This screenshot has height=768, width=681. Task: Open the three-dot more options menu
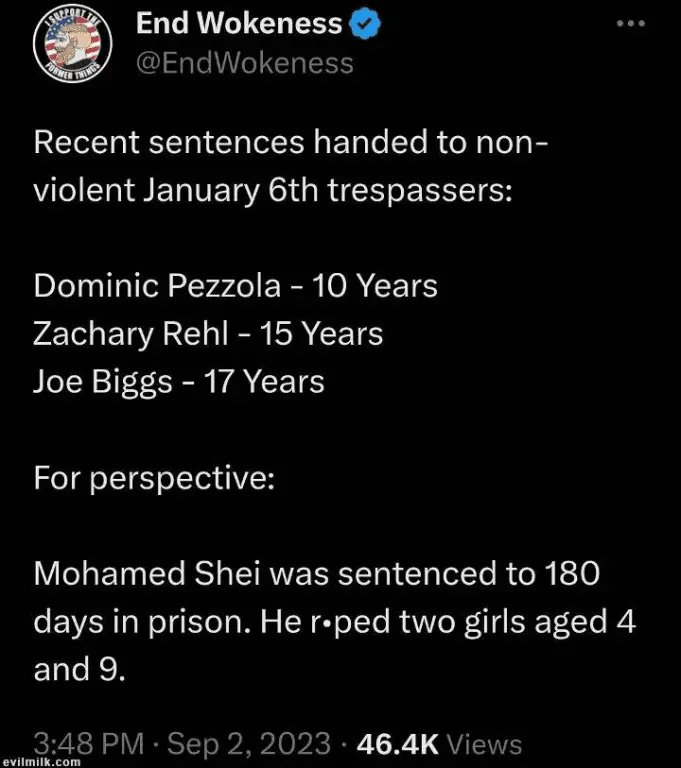tap(630, 22)
